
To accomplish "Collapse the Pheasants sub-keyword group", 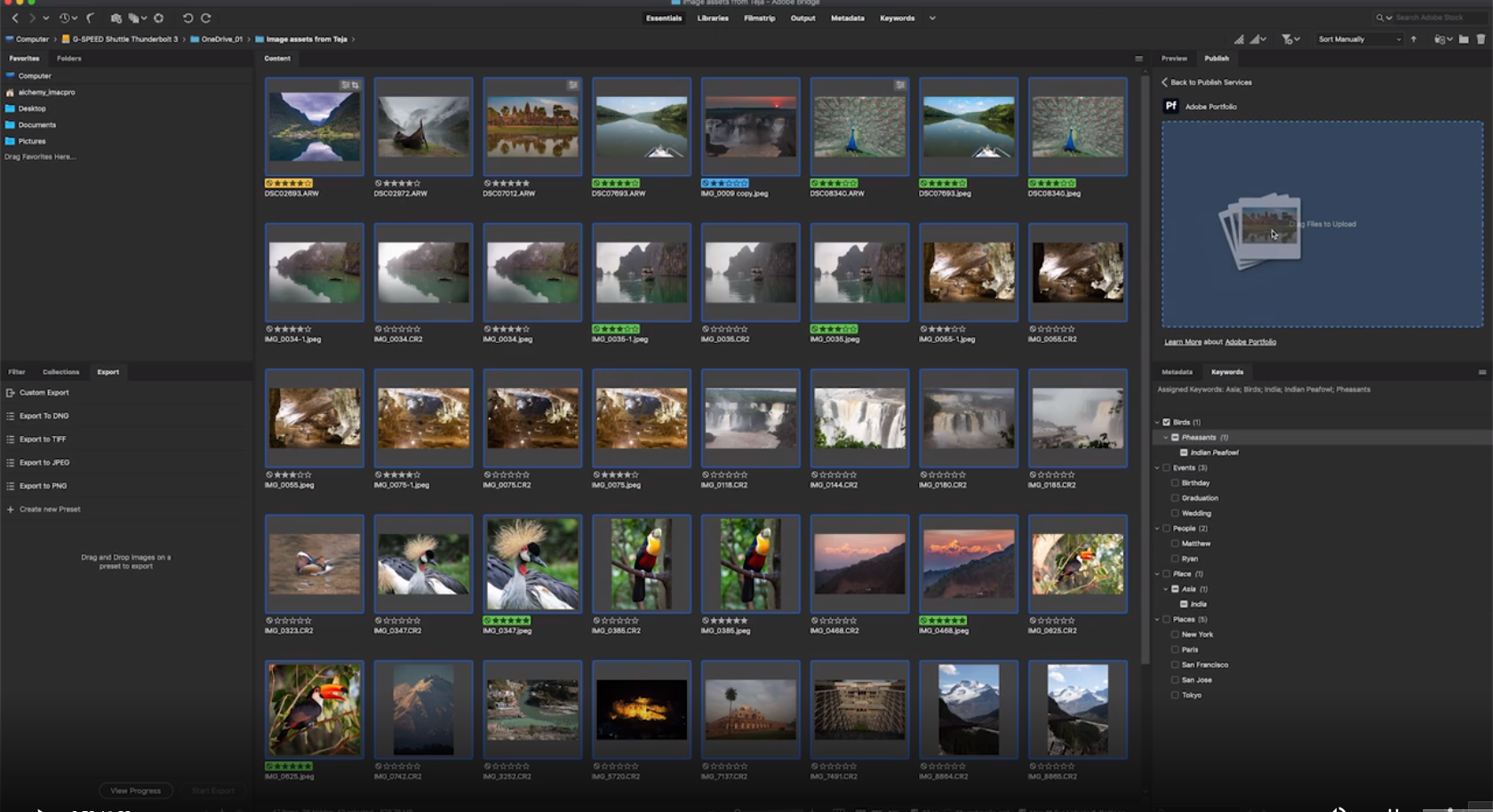I will (1166, 437).
